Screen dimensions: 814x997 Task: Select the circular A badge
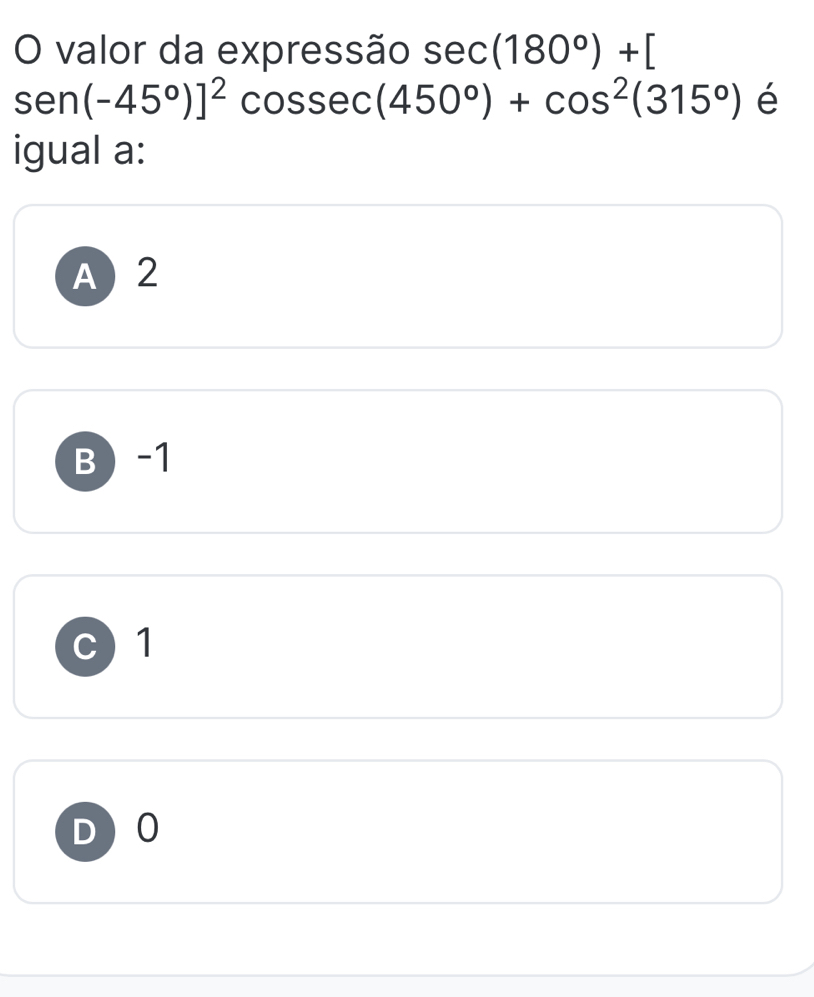pos(85,276)
